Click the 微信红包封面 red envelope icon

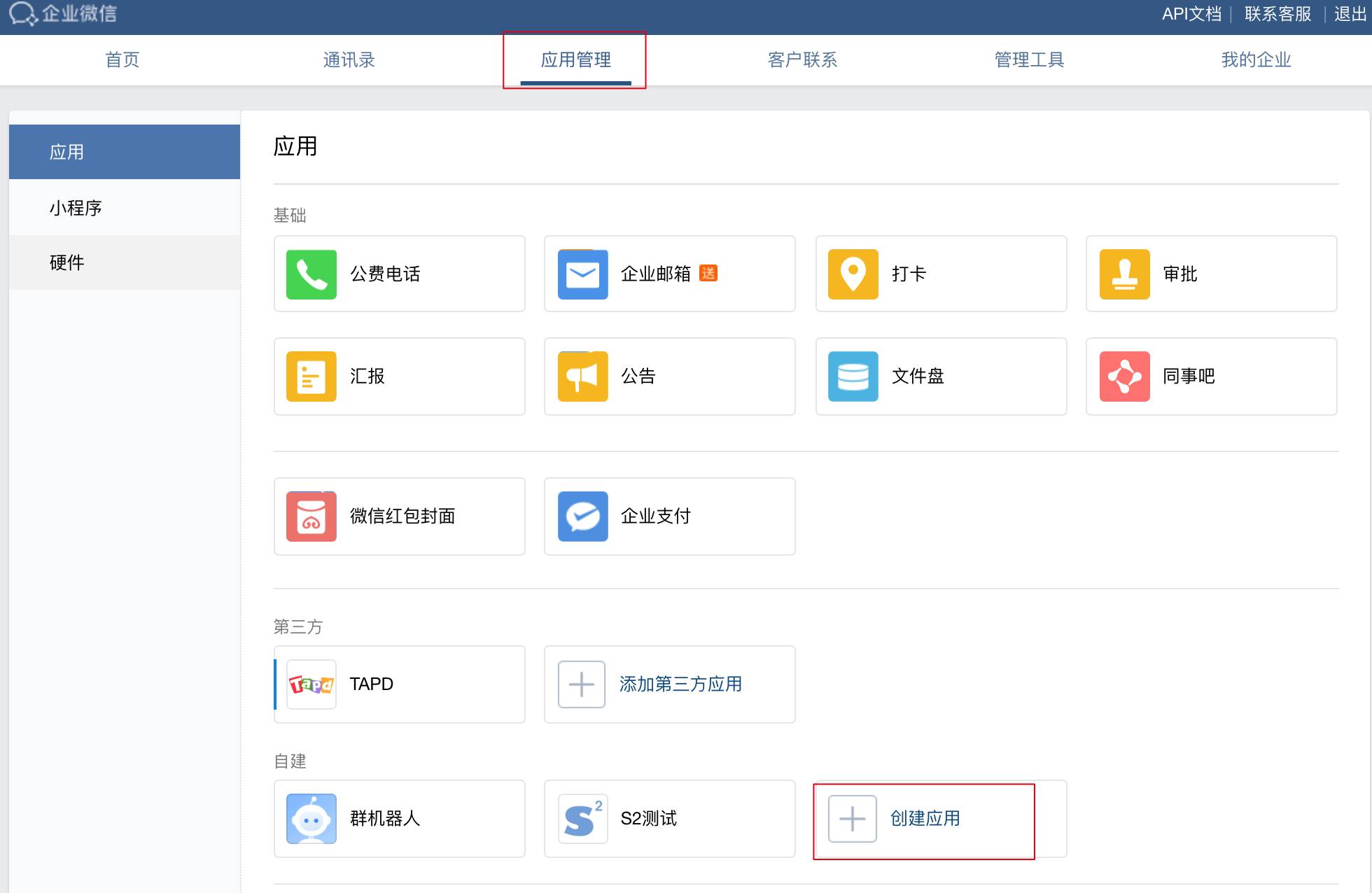[x=311, y=516]
